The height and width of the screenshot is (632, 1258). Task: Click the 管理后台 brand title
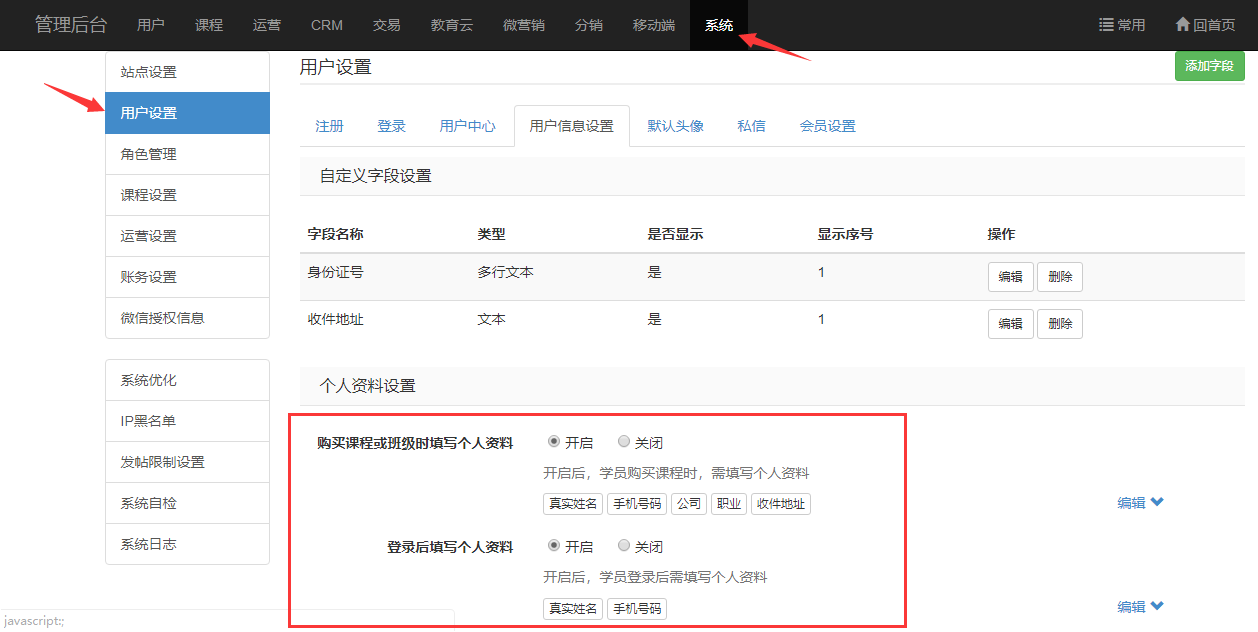pyautogui.click(x=70, y=25)
